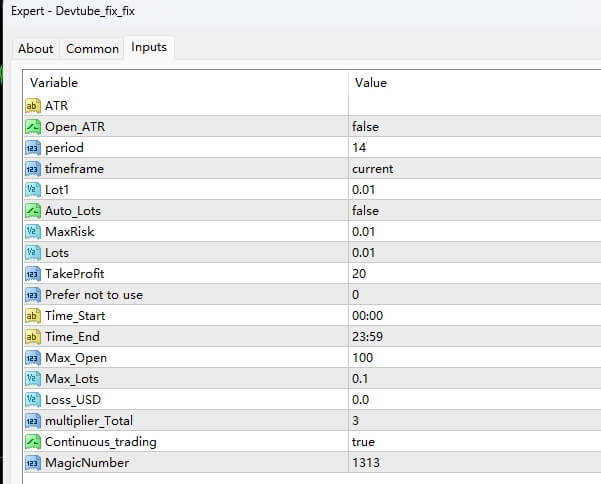The height and width of the screenshot is (484, 601).
Task: Click the integer icon beside period
Action: click(32, 147)
